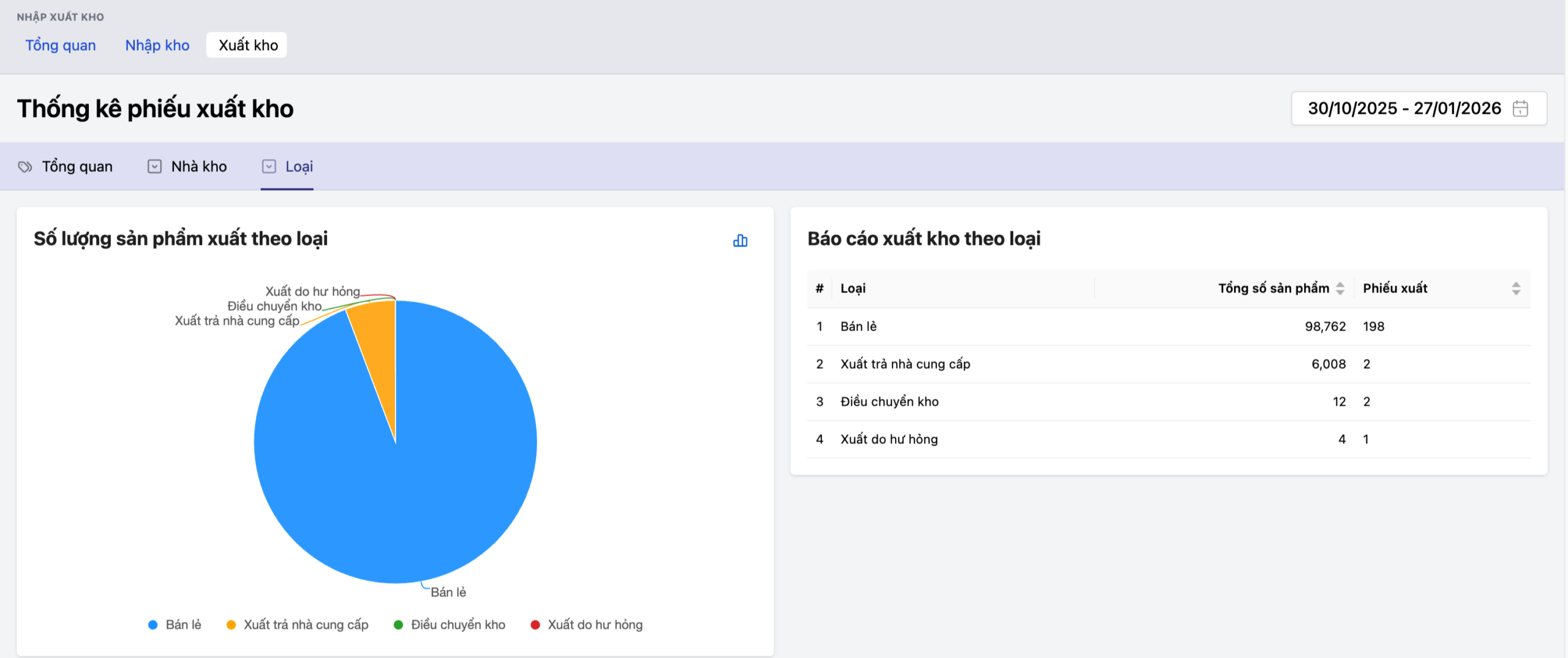Sort by Phiếu xuất column arrows
Screen dimensions: 1568x658
click(1515, 288)
